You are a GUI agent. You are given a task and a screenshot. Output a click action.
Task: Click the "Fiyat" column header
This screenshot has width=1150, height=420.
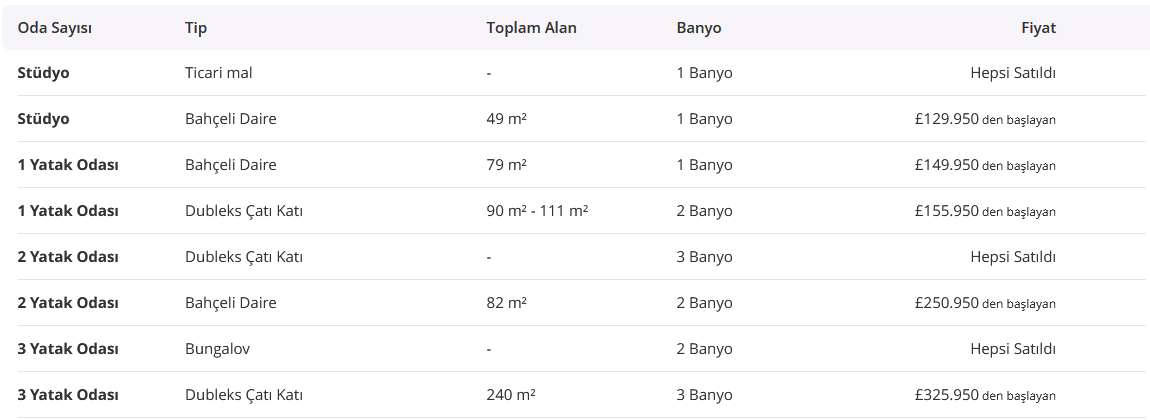tap(1038, 28)
